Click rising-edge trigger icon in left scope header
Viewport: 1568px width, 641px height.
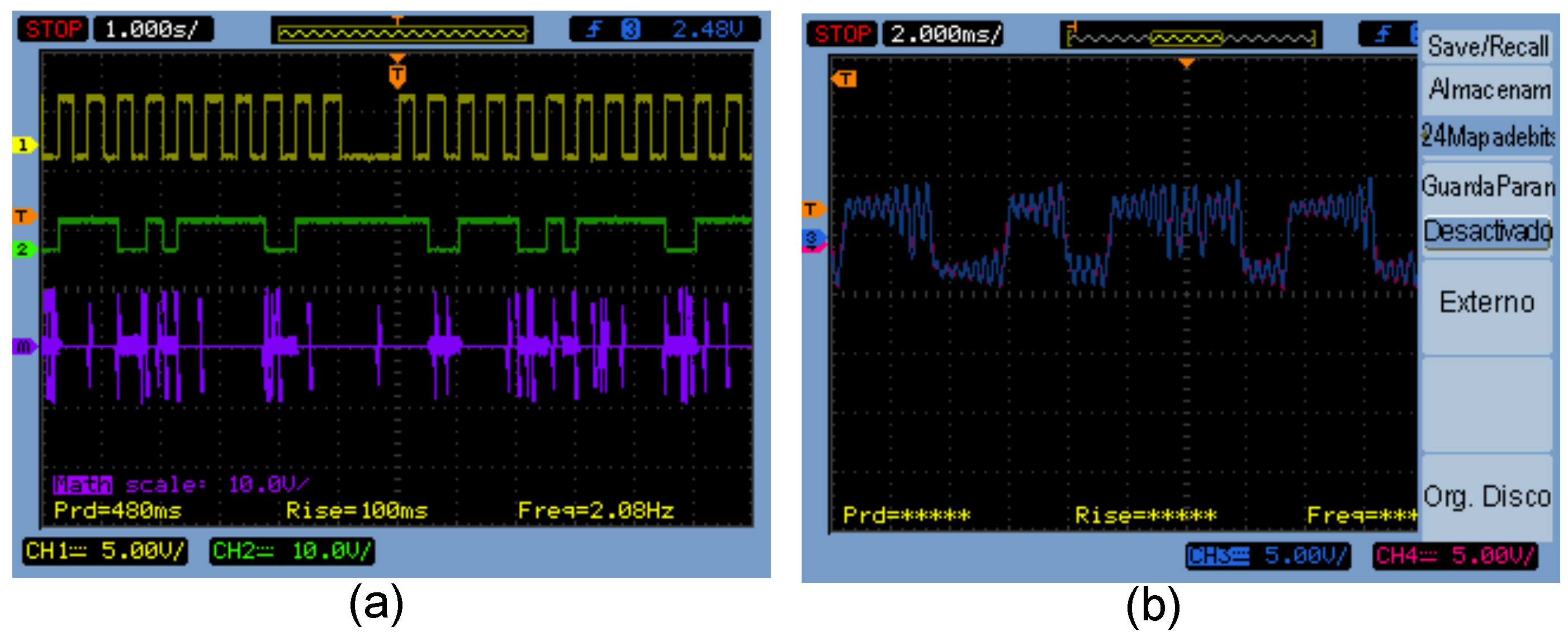[x=594, y=29]
